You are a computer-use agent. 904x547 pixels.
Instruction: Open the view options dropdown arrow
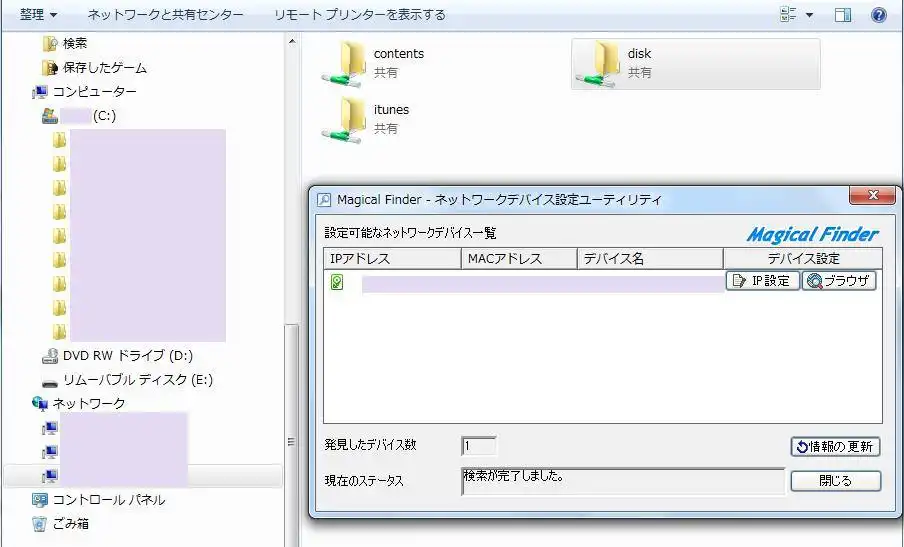809,15
